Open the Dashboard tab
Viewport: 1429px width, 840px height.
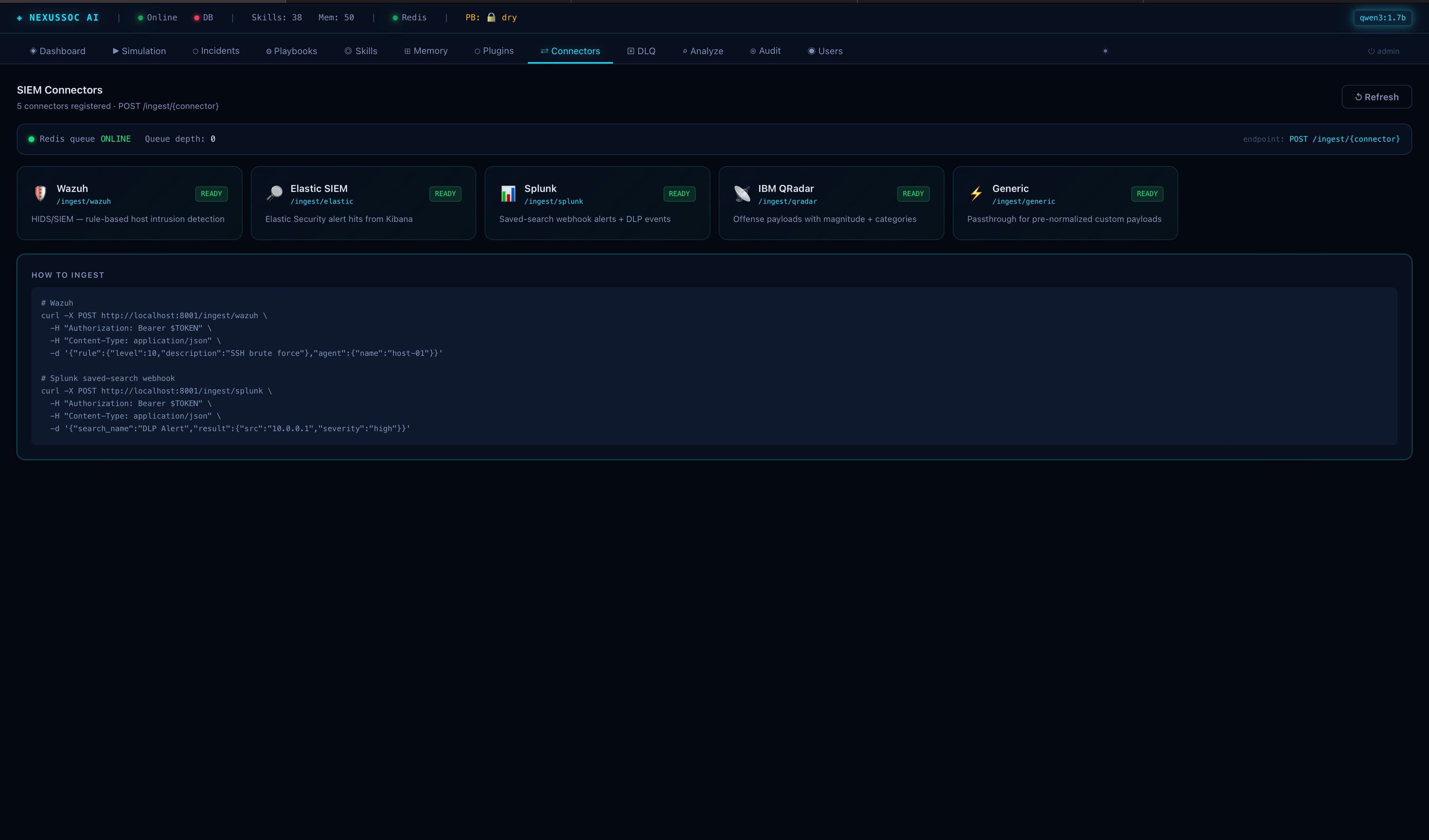[58, 51]
